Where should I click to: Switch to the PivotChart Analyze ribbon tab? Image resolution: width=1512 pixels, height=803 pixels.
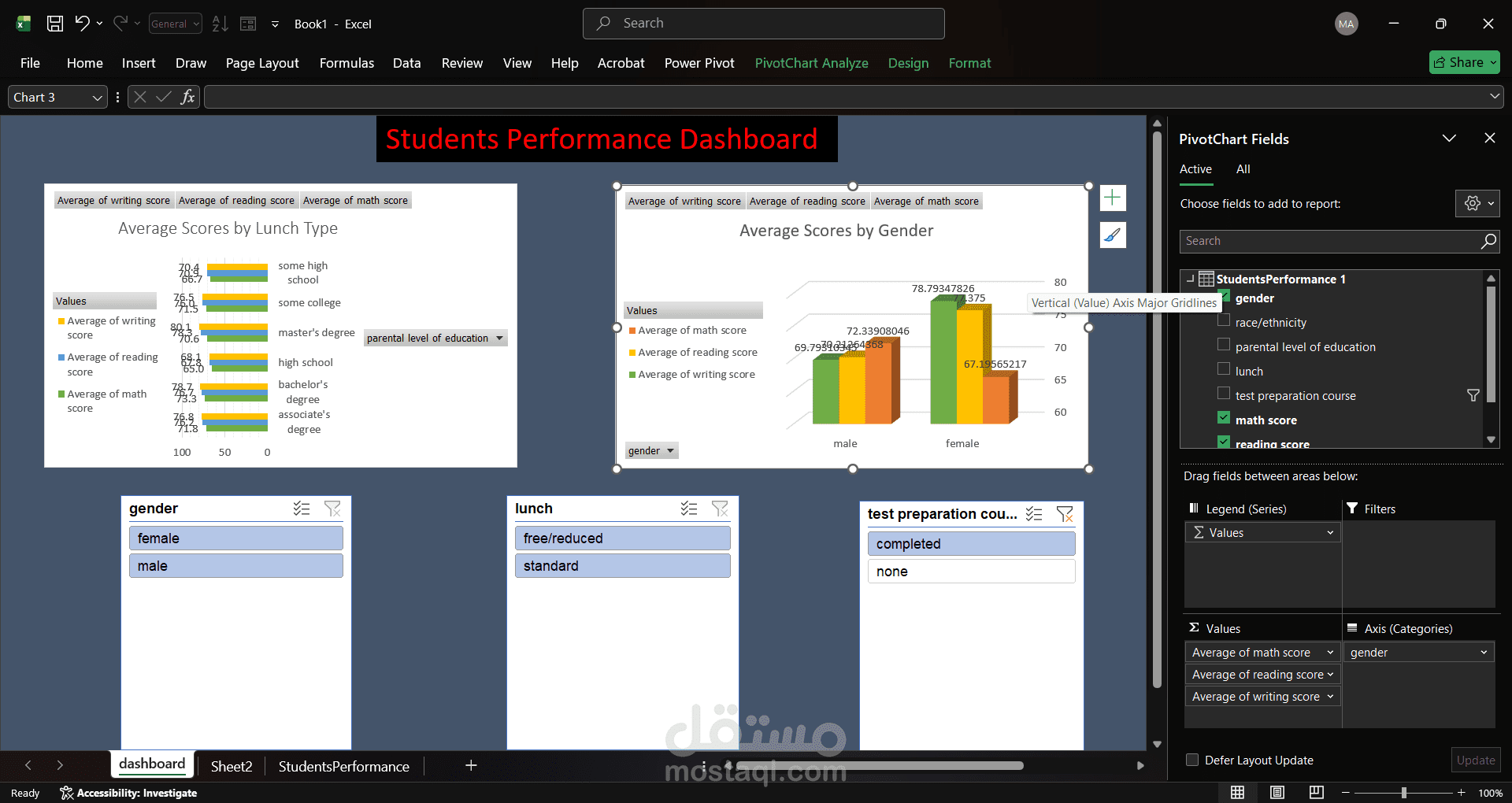(x=811, y=63)
